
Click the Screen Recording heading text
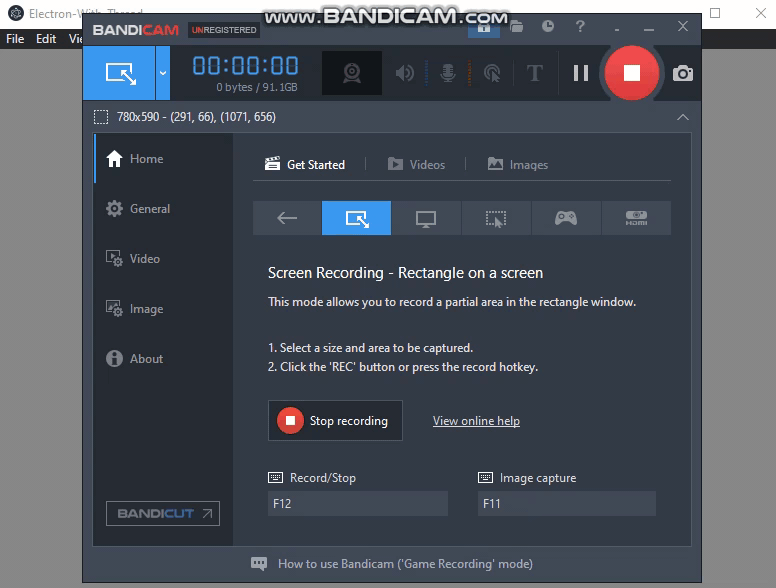tap(405, 273)
